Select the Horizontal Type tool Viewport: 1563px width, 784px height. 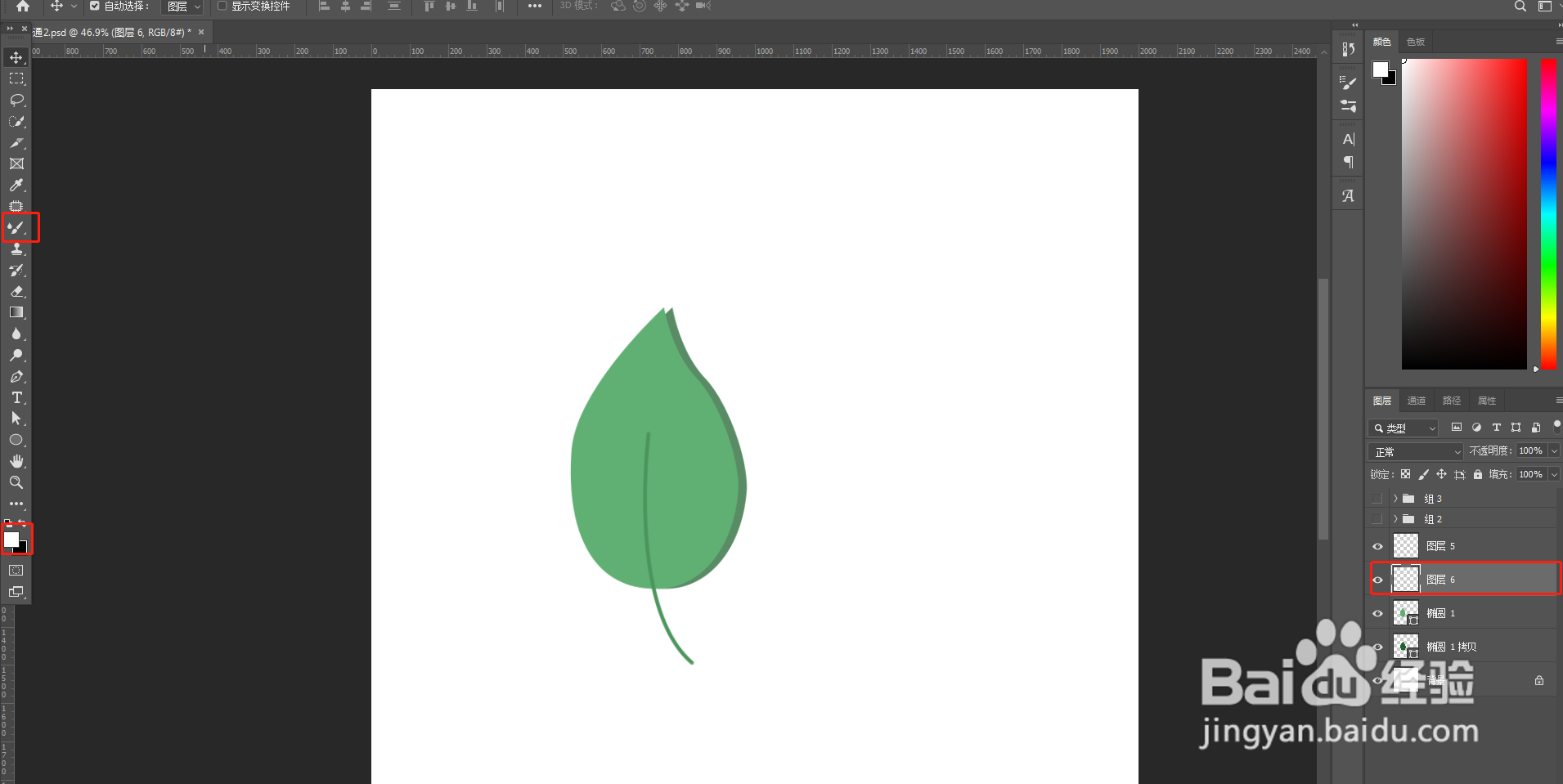click(x=16, y=397)
